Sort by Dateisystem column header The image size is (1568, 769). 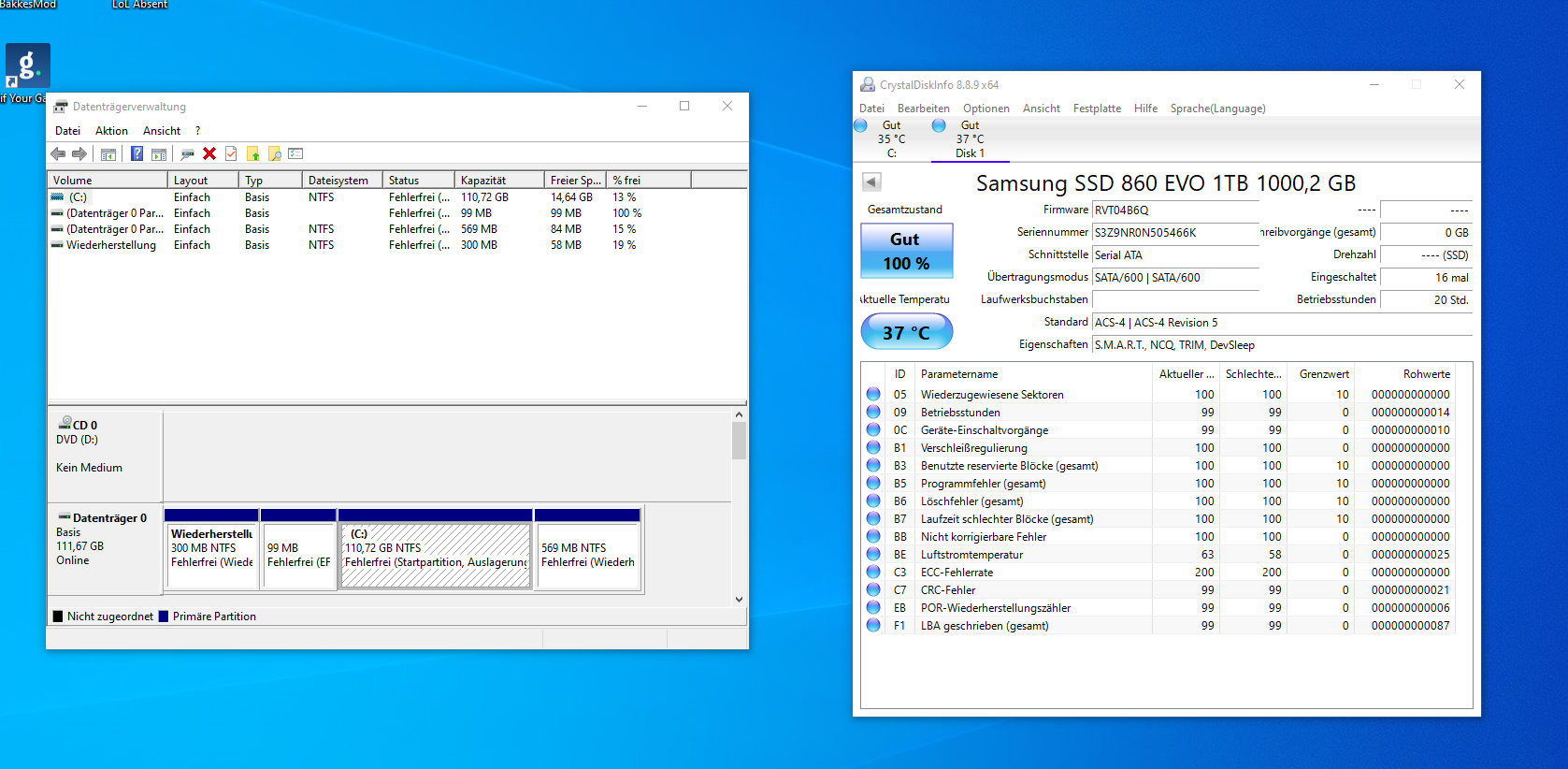pos(342,180)
